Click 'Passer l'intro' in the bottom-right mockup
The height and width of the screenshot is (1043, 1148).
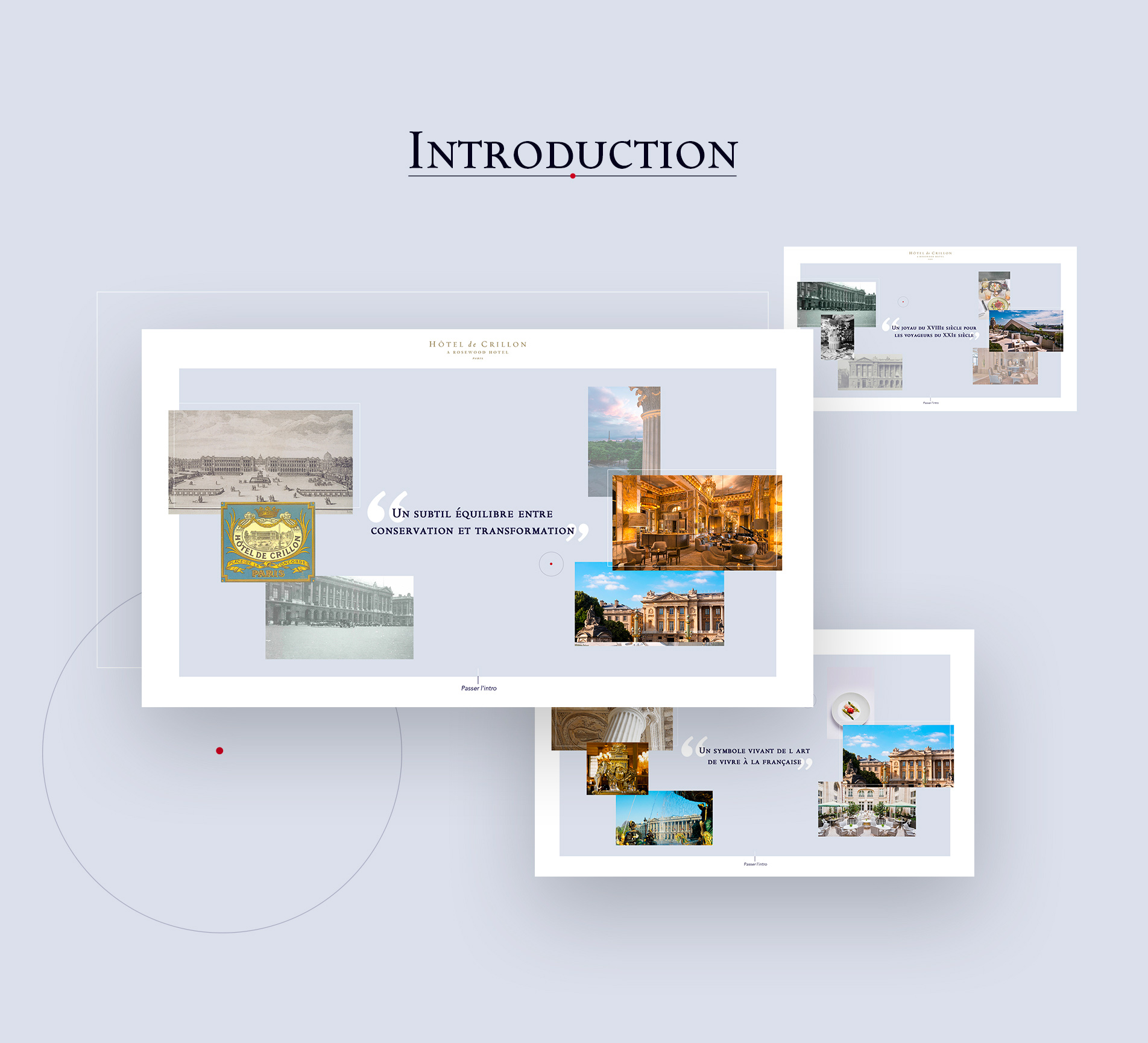pyautogui.click(x=755, y=864)
